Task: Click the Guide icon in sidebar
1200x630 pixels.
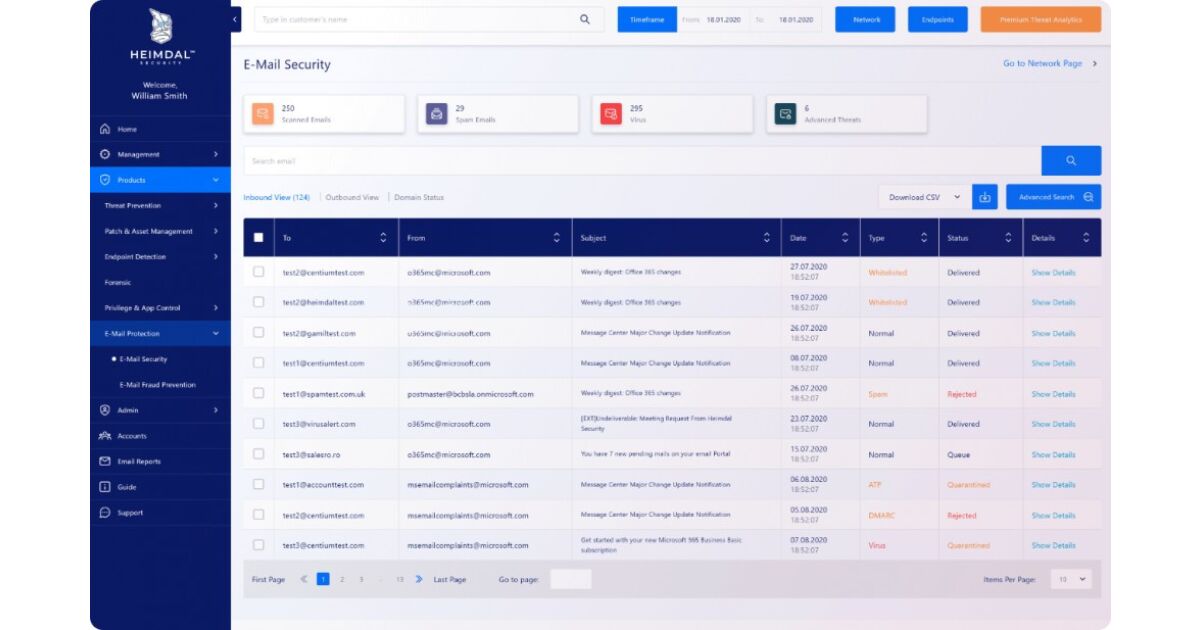Action: pos(105,487)
